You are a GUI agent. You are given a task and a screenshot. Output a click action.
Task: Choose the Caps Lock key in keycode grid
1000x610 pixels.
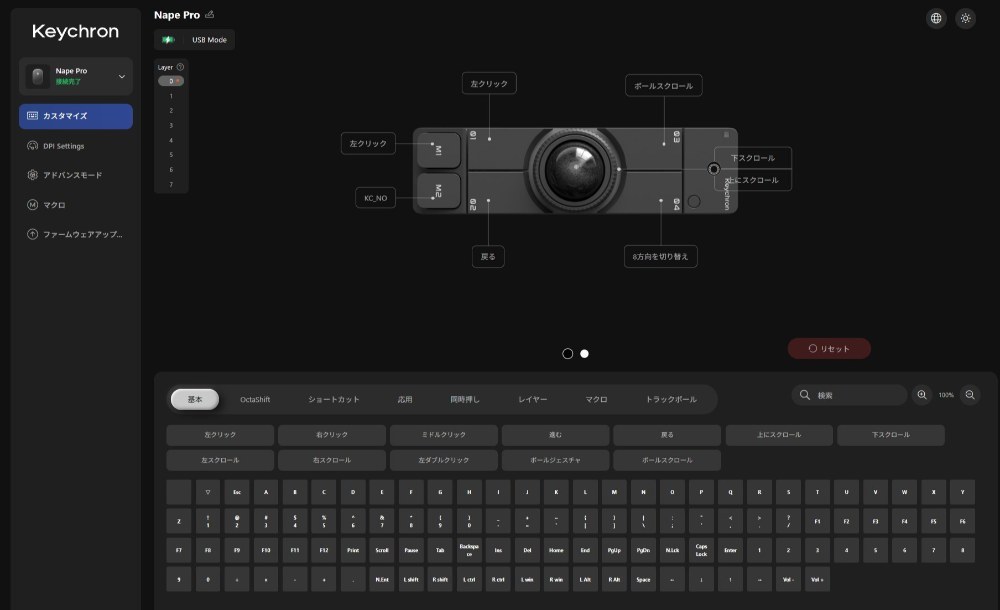coord(701,550)
